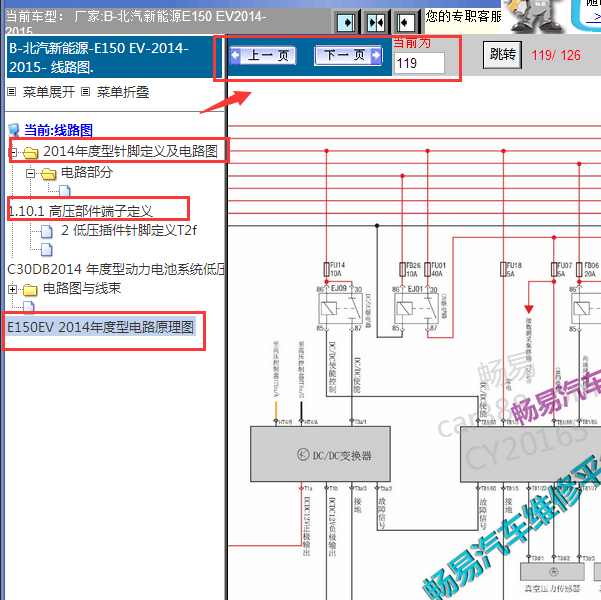Viewport: 601px width, 600px height.
Task: Click the 119/ 126 page counter
Action: click(x=556, y=55)
